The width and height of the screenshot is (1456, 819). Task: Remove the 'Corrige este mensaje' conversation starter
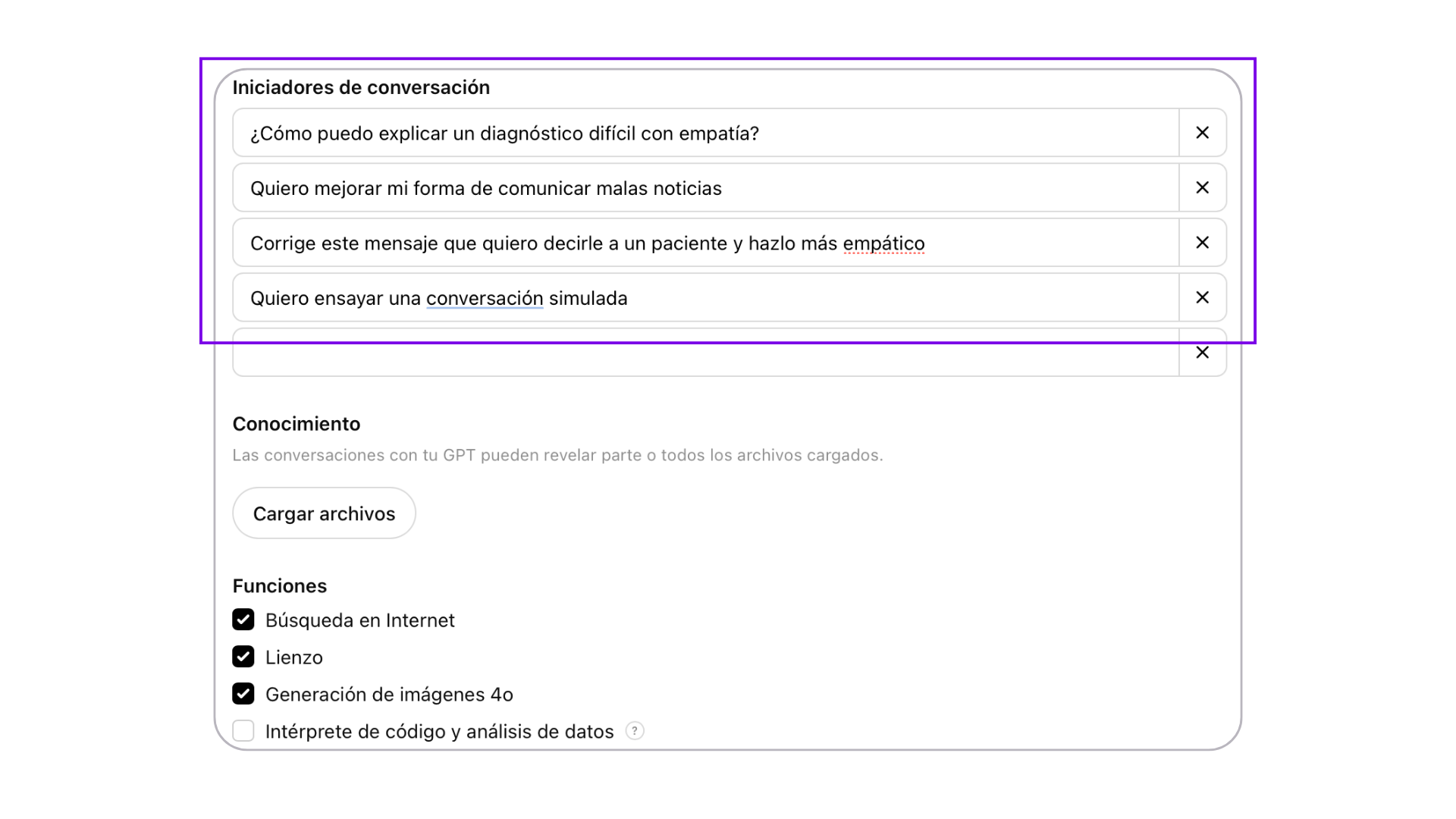[1203, 243]
